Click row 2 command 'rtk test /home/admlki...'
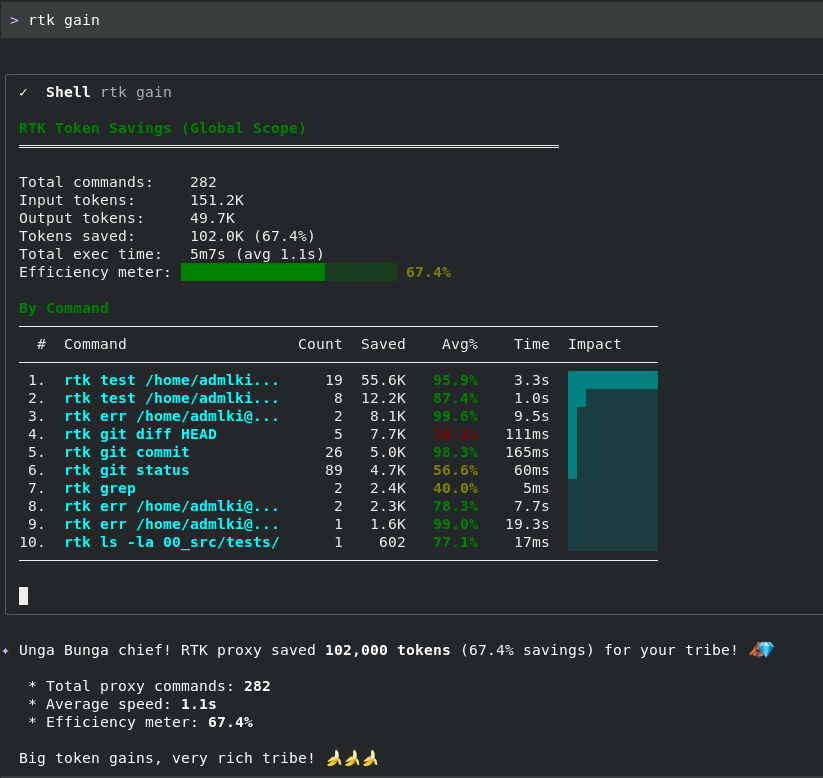The width and height of the screenshot is (823, 778). pos(172,398)
